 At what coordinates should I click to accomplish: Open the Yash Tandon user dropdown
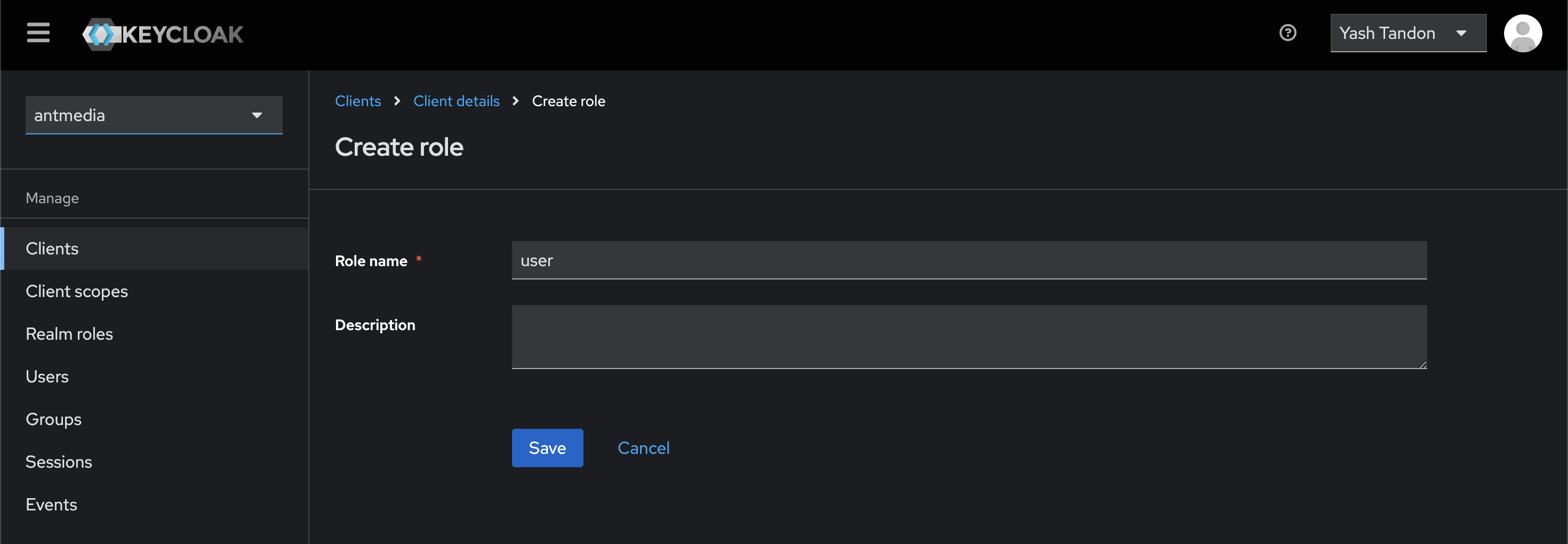(x=1408, y=33)
